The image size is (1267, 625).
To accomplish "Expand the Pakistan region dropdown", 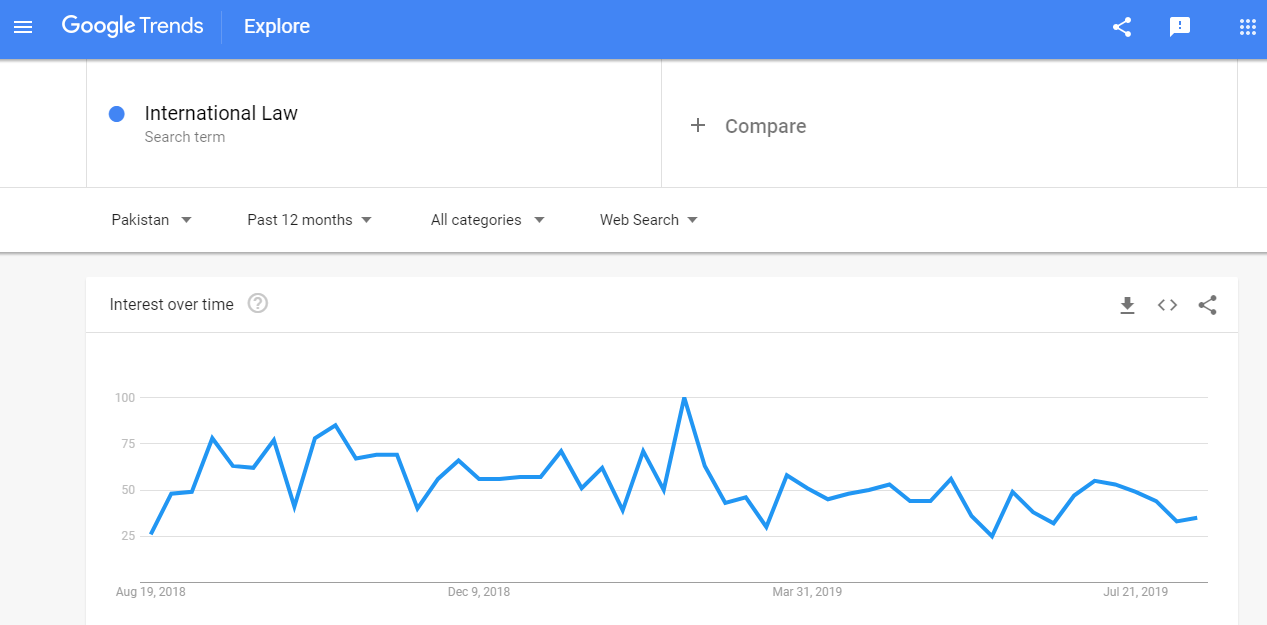I will (x=151, y=220).
